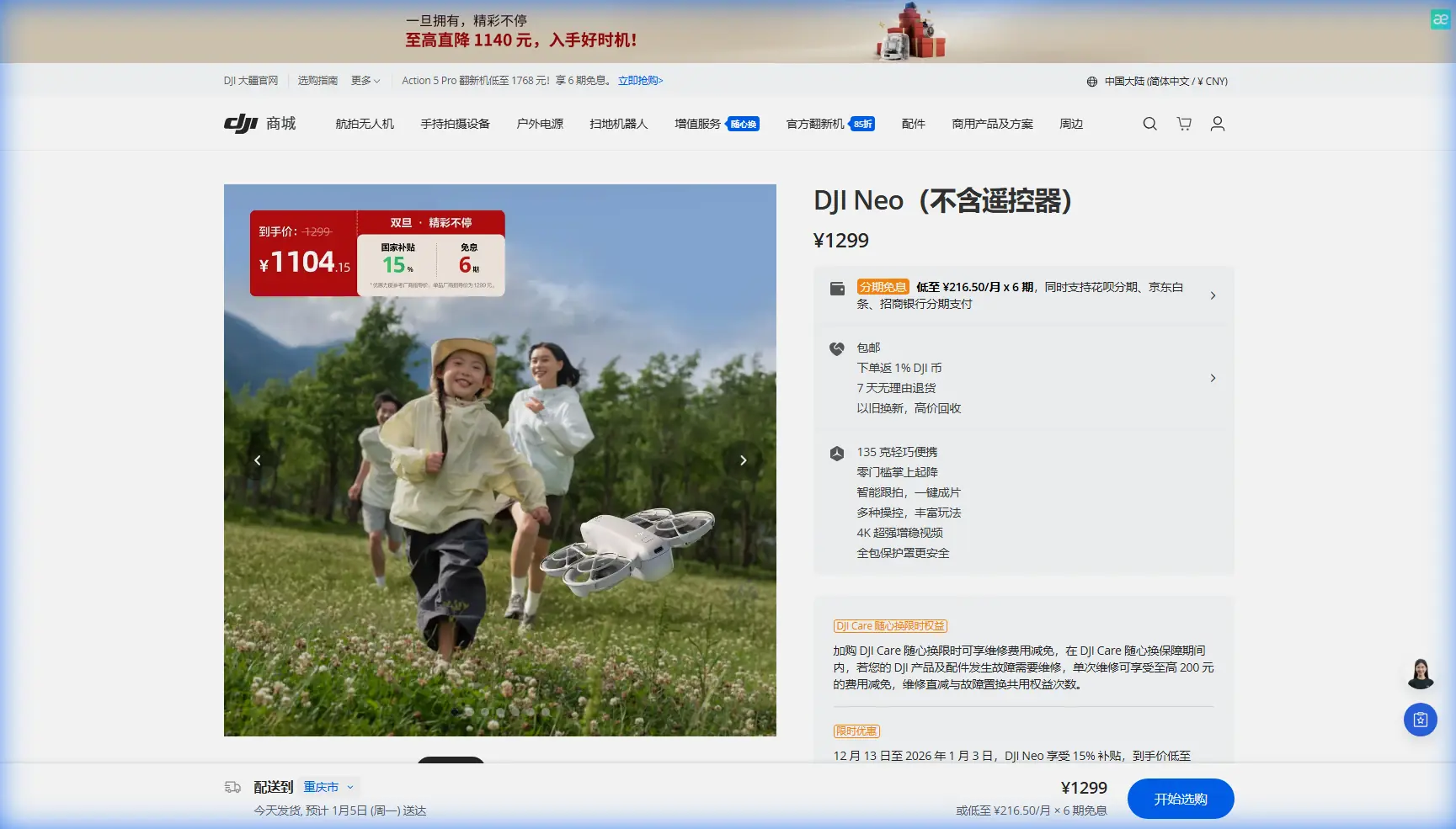Open the user account icon

point(1217,124)
